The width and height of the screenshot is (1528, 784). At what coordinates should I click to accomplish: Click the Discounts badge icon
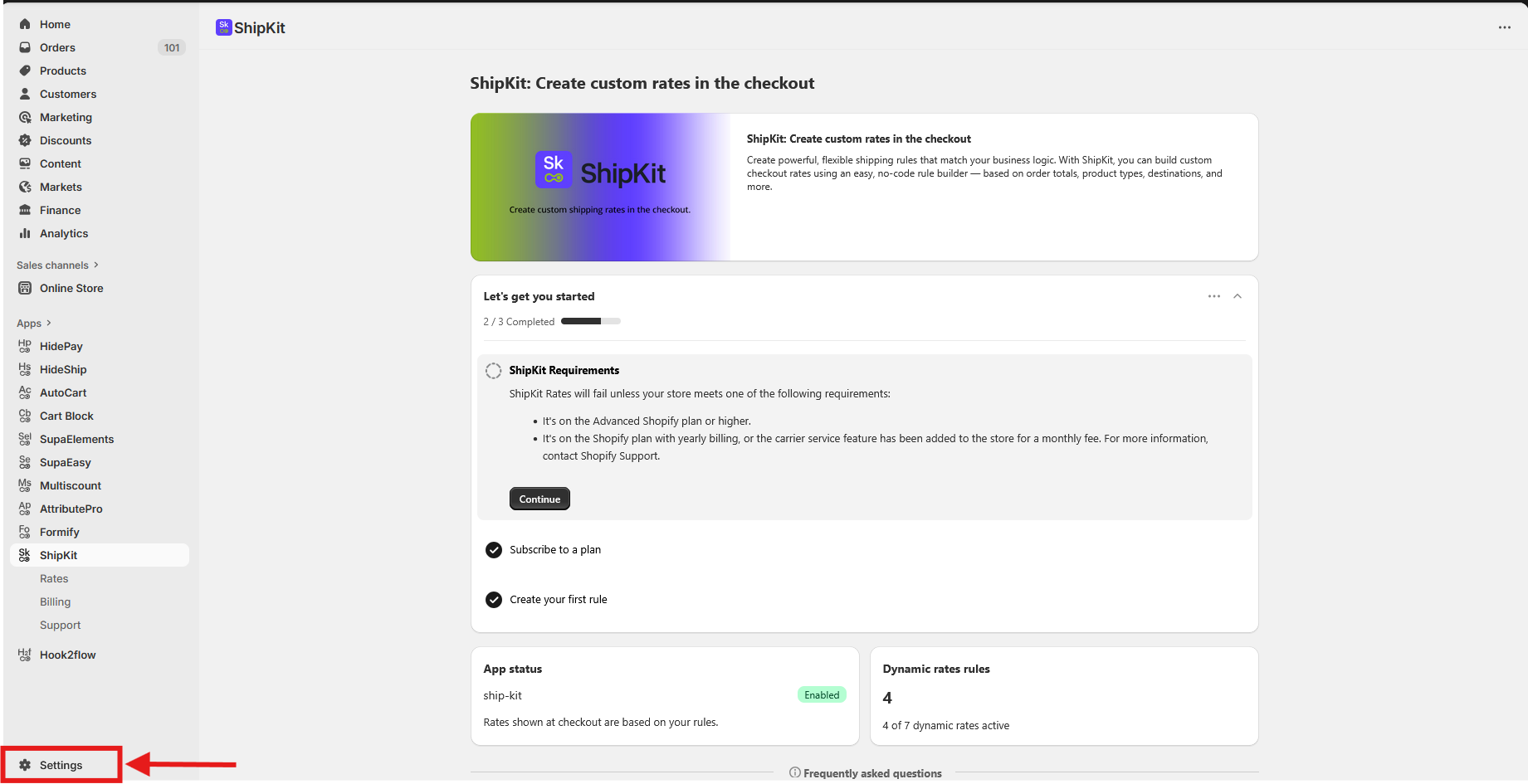[25, 140]
